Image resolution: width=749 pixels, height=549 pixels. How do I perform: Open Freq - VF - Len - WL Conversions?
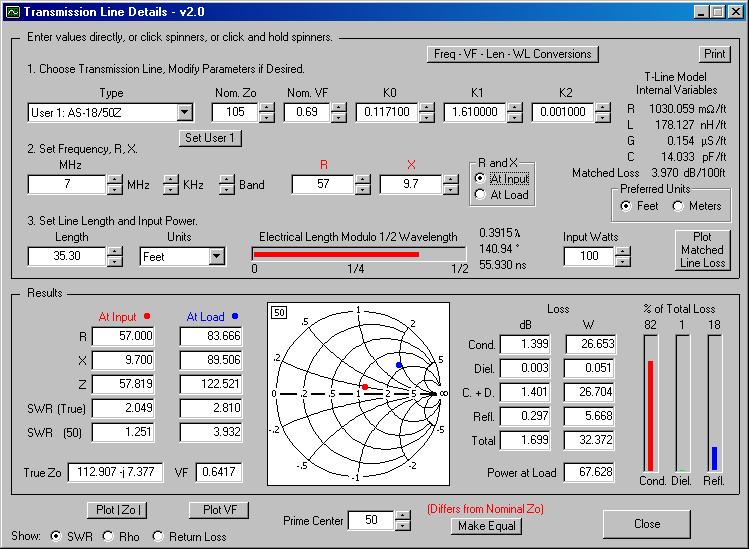tap(511, 53)
